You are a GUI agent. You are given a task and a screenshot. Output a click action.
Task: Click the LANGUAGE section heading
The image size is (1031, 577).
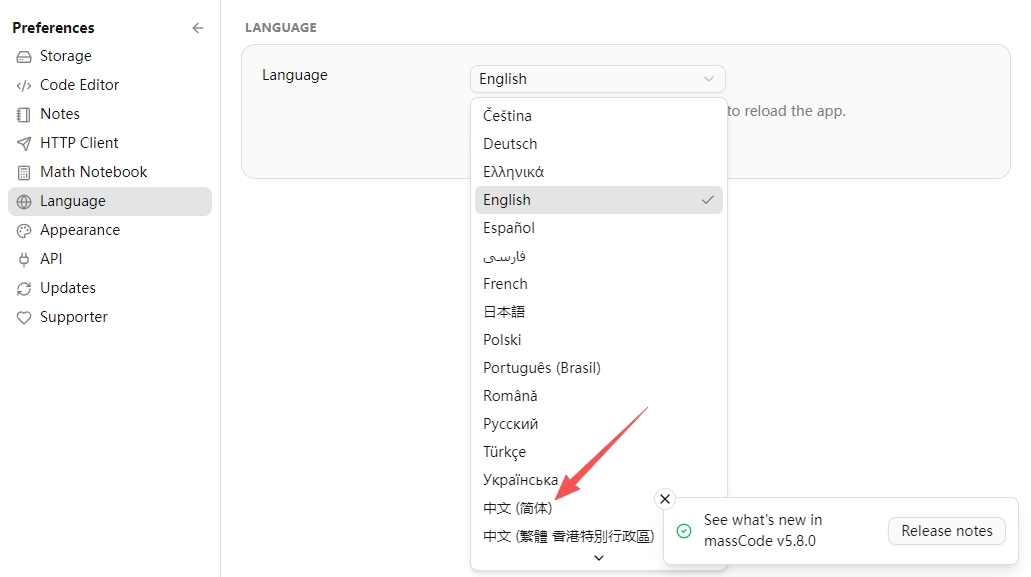pos(281,28)
